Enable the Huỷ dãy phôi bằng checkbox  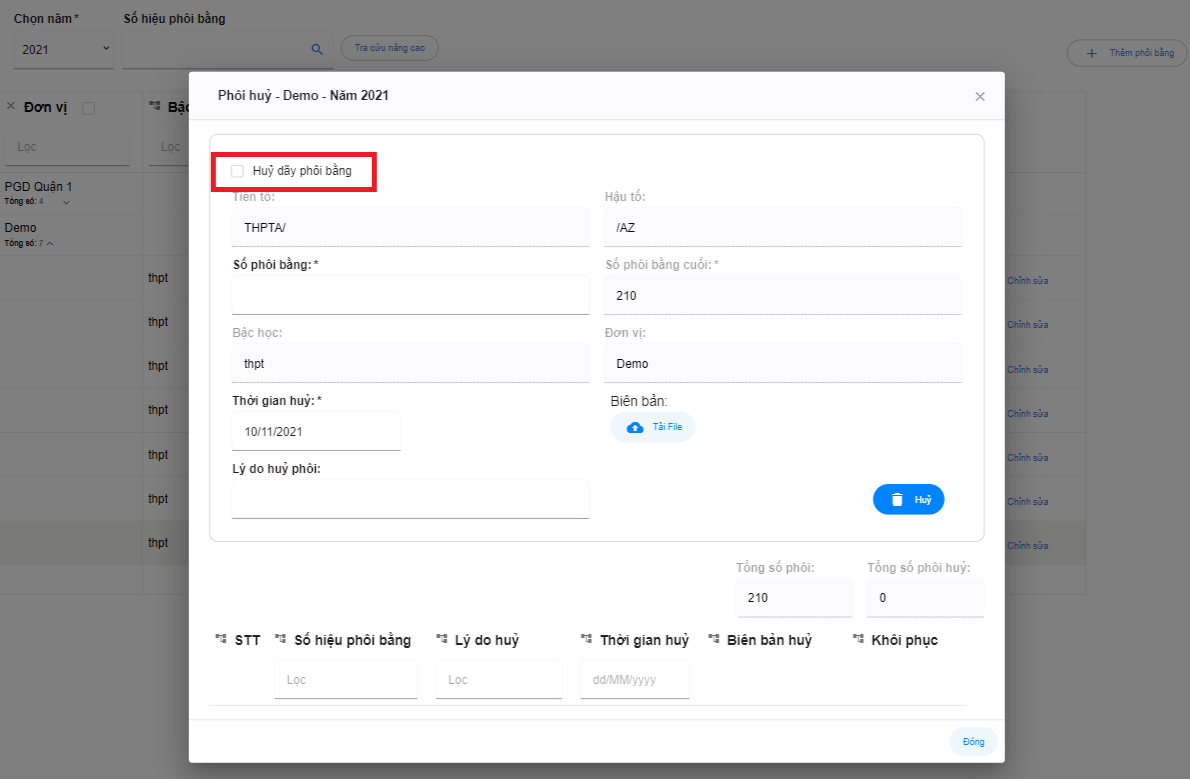click(237, 171)
